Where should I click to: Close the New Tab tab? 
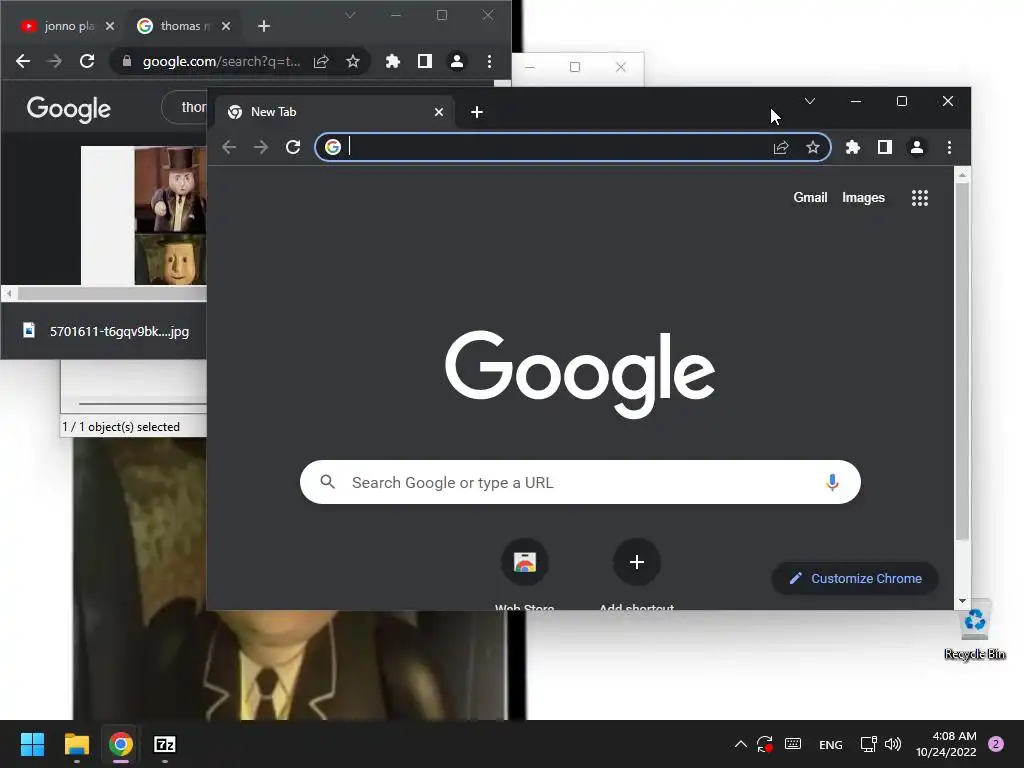[439, 112]
